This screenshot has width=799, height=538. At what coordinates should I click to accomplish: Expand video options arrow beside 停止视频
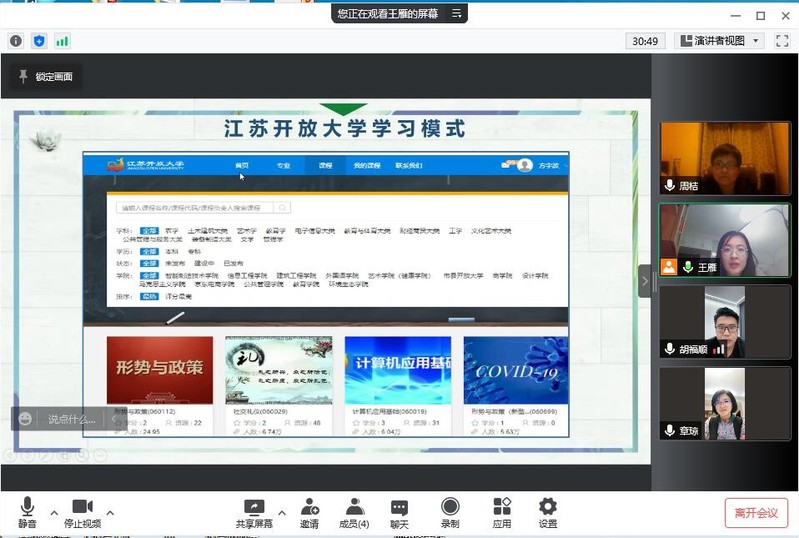(110, 513)
